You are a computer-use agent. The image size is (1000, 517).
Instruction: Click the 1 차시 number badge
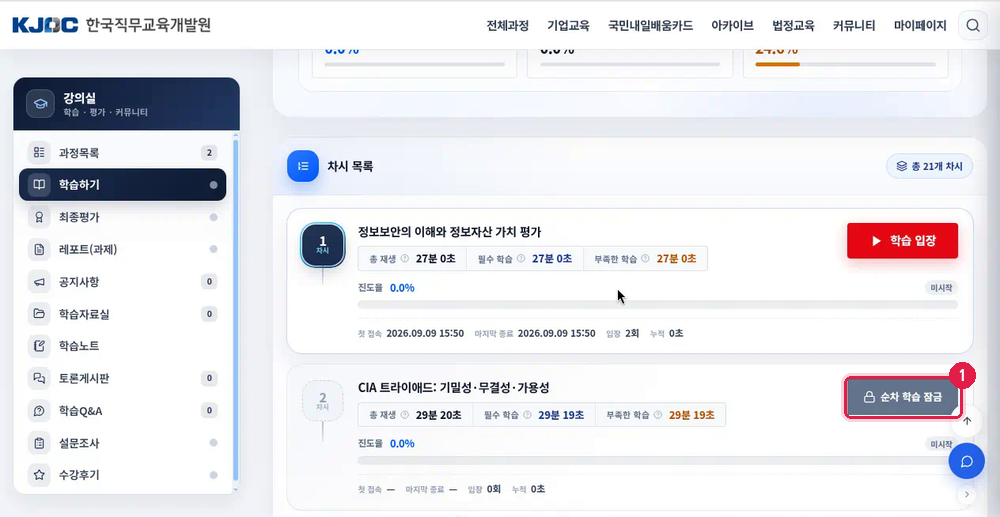[x=323, y=245]
